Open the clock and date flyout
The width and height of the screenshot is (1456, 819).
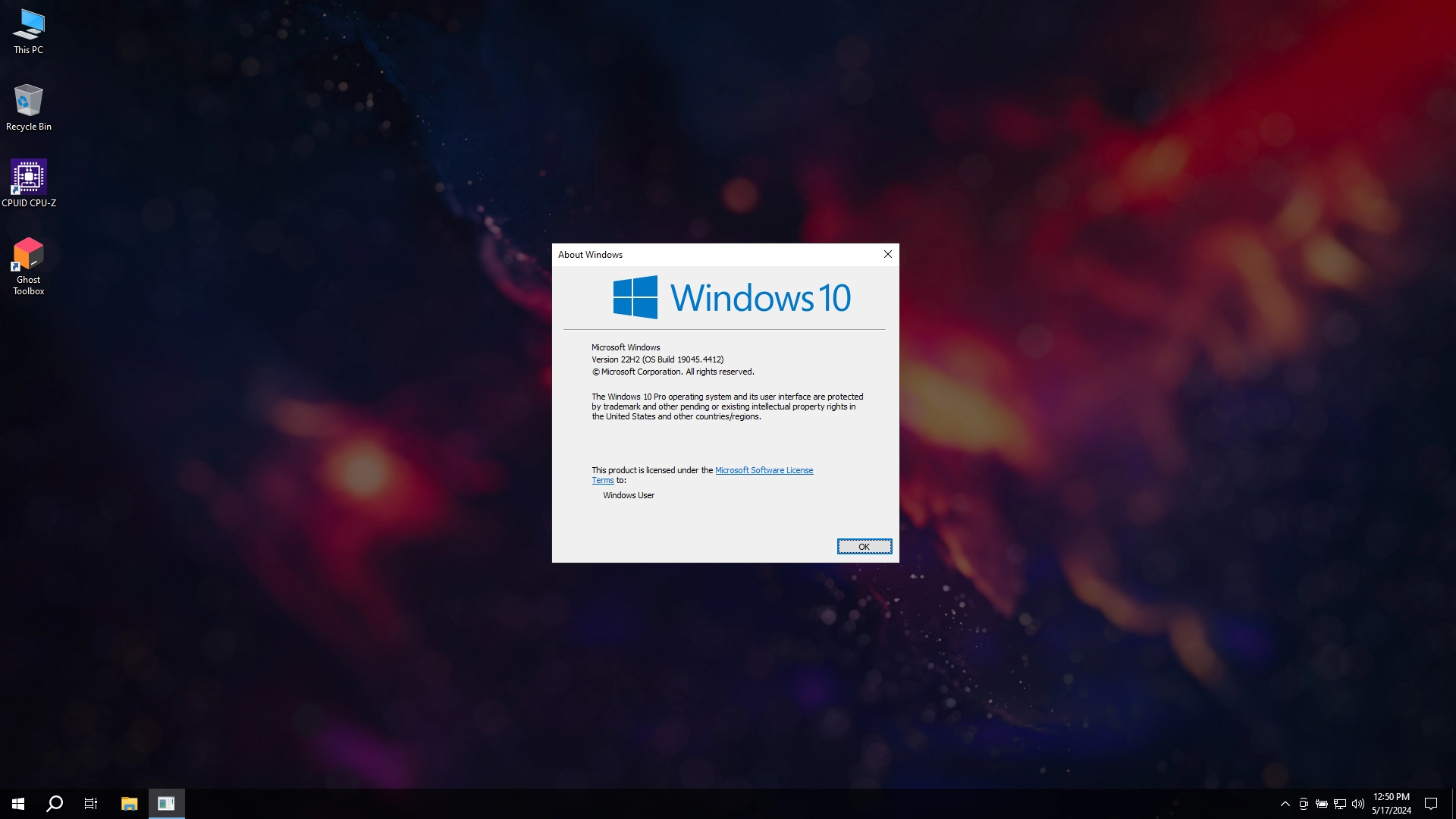click(x=1392, y=804)
